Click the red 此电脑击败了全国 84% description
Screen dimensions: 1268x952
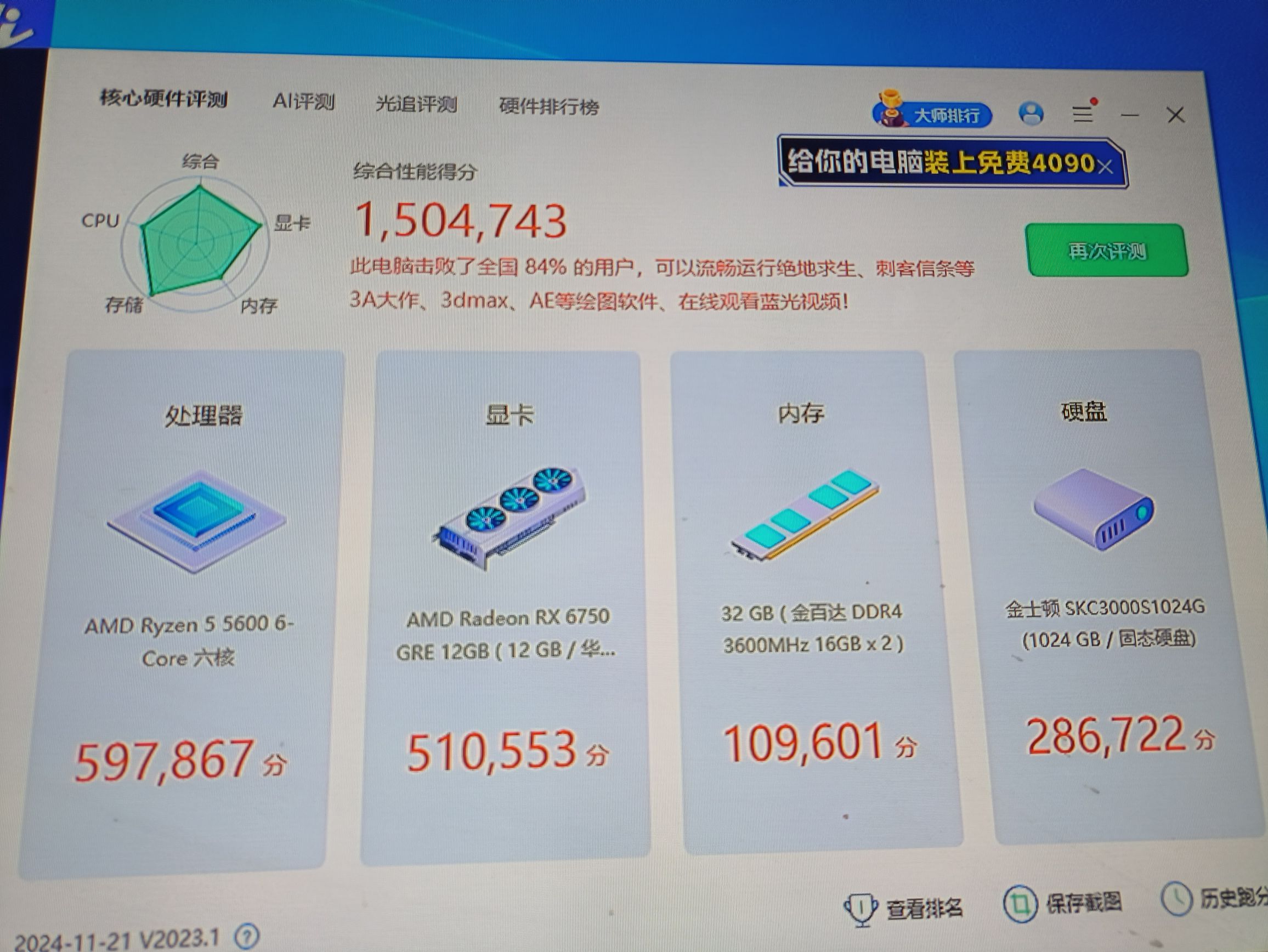[662, 284]
